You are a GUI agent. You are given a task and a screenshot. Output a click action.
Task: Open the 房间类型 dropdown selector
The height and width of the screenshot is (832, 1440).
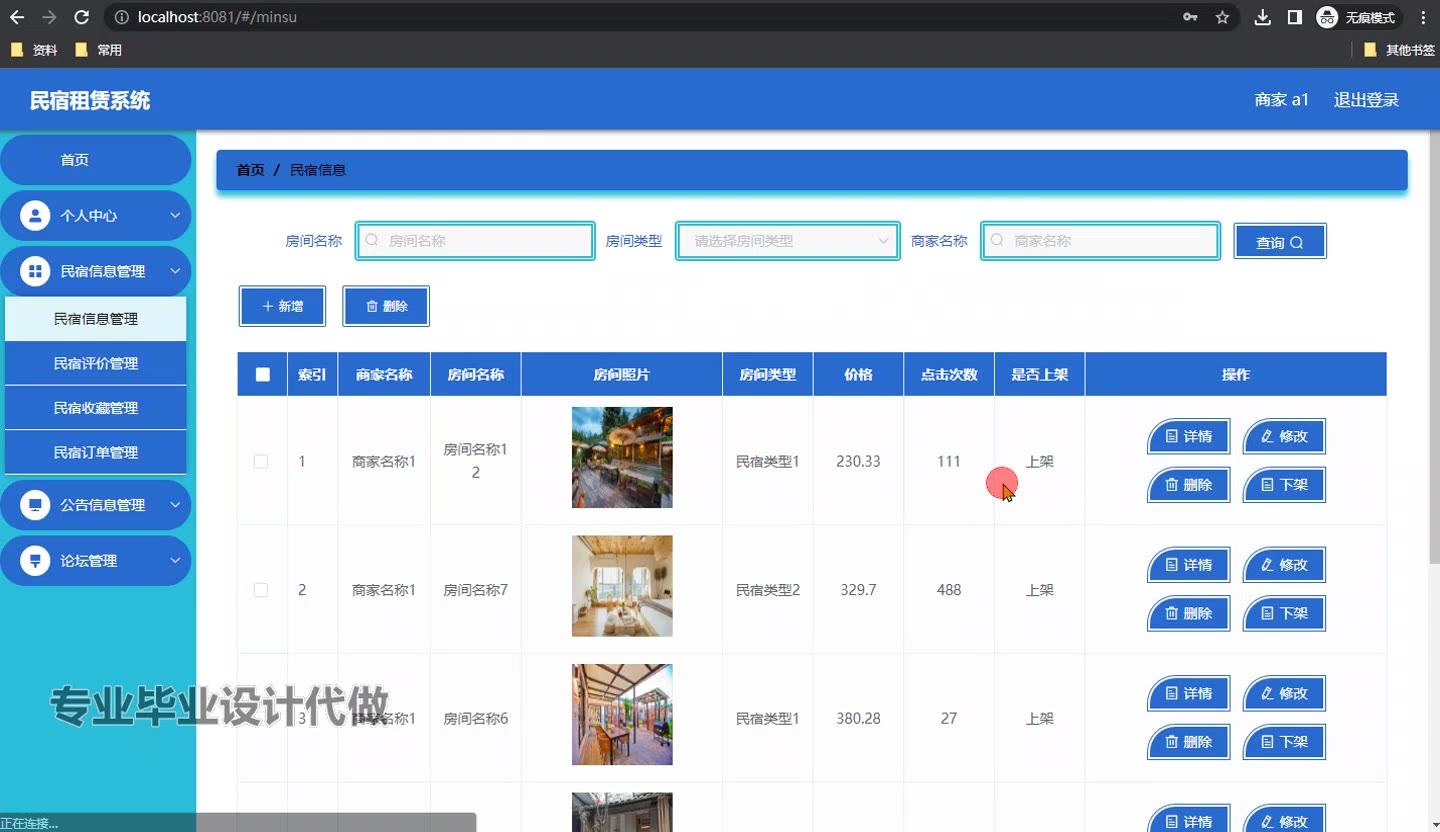point(788,241)
